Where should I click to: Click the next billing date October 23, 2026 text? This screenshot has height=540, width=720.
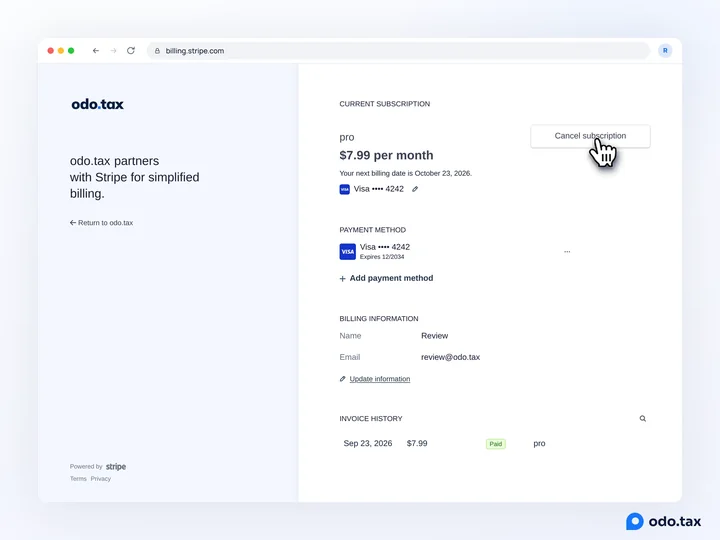(405, 173)
